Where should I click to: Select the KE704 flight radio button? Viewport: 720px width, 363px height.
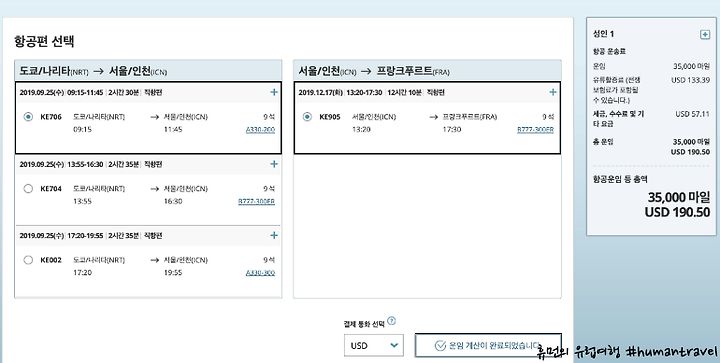pos(28,189)
